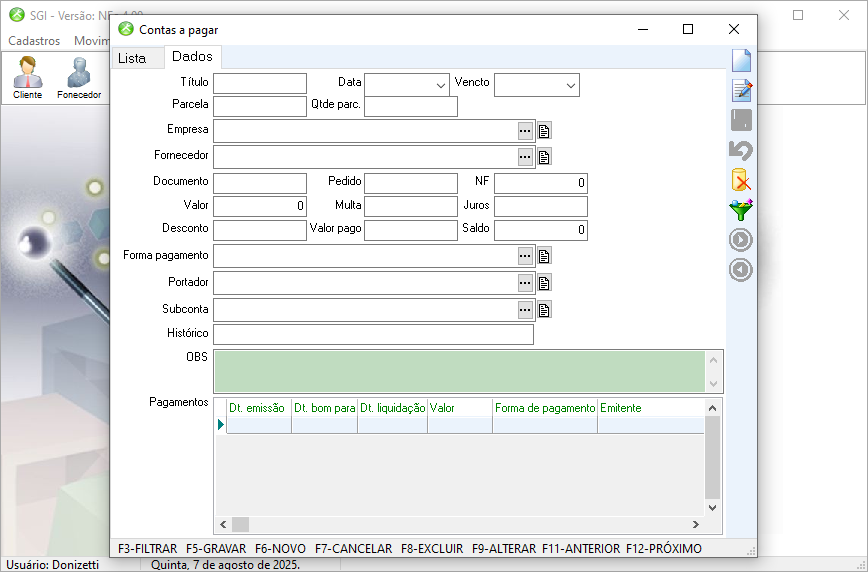Open Empresa lookup ellipsis button

(525, 131)
